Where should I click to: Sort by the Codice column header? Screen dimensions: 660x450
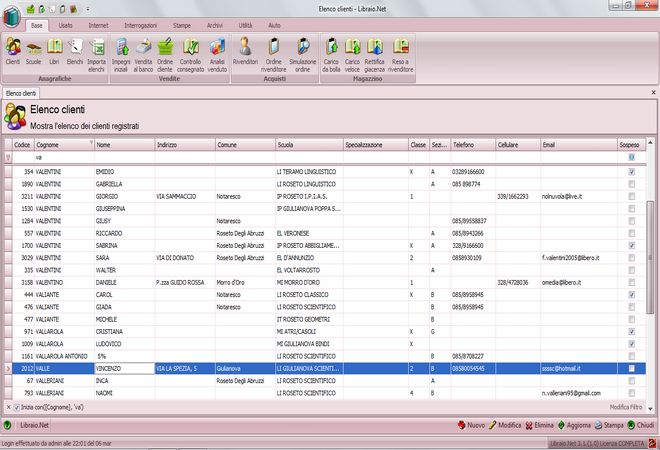click(x=23, y=145)
